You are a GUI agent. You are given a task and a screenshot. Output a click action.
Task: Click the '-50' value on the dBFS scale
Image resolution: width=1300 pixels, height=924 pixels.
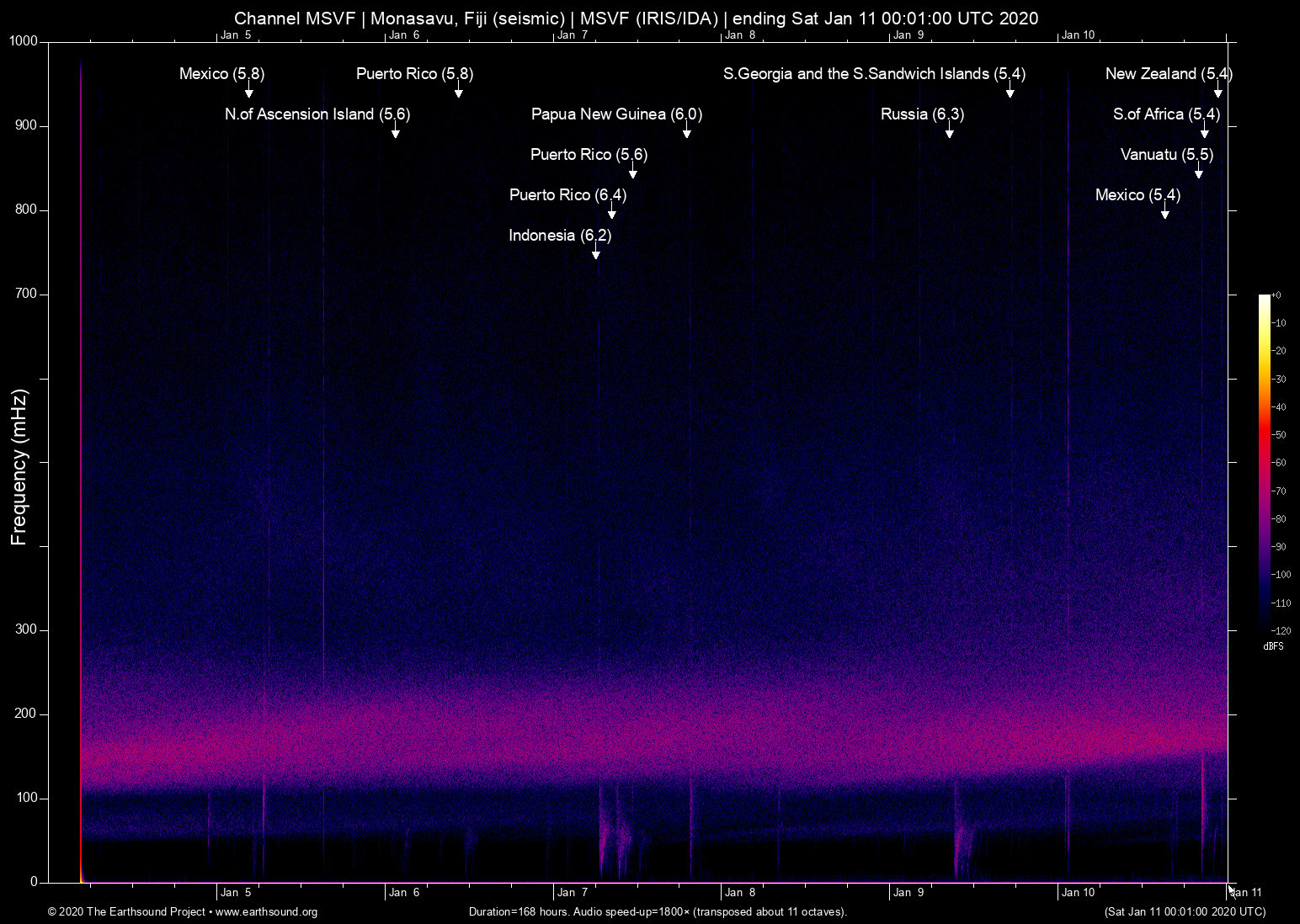coord(1279,435)
